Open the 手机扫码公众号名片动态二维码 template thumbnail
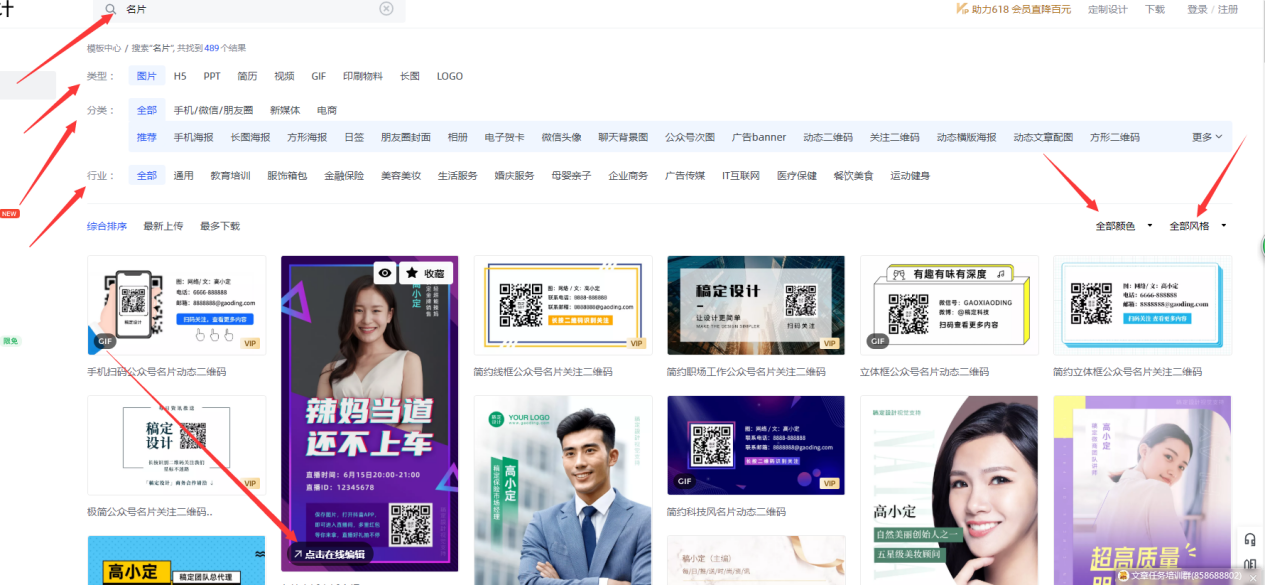 point(177,305)
